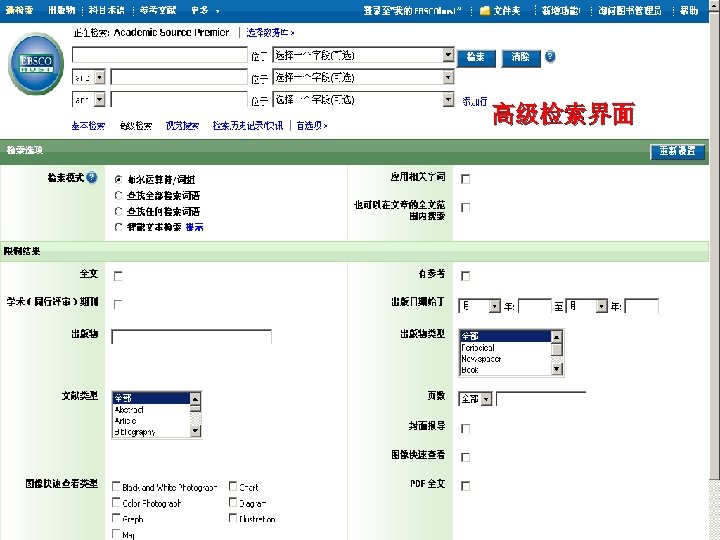
Task: Click New Search in top navigation
Action: tap(19, 10)
